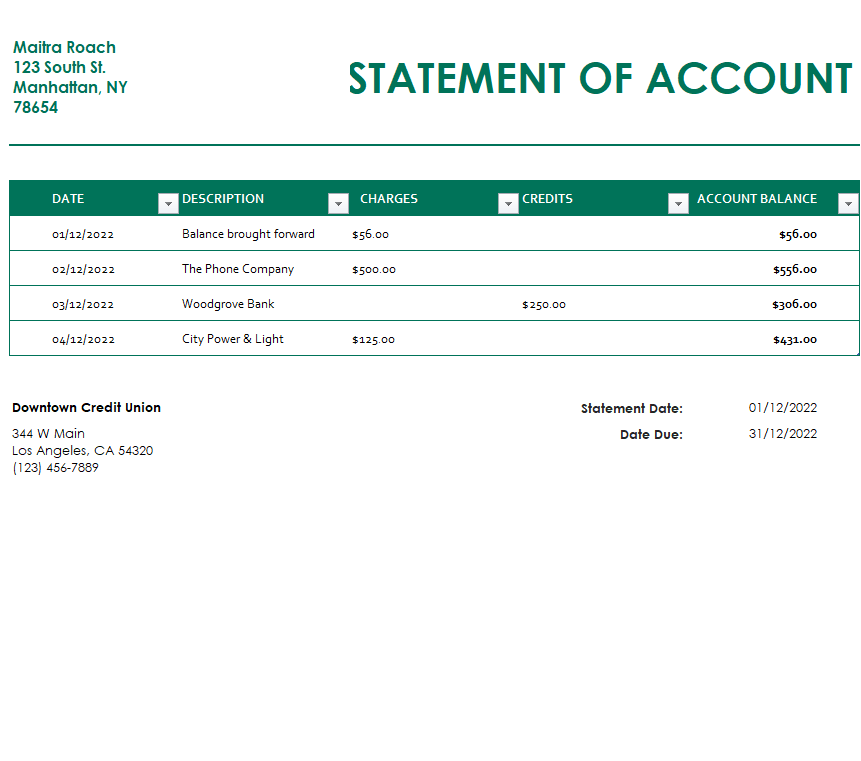Select the Date Due value 31/12/2022
Image resolution: width=861 pixels, height=761 pixels.
[783, 434]
